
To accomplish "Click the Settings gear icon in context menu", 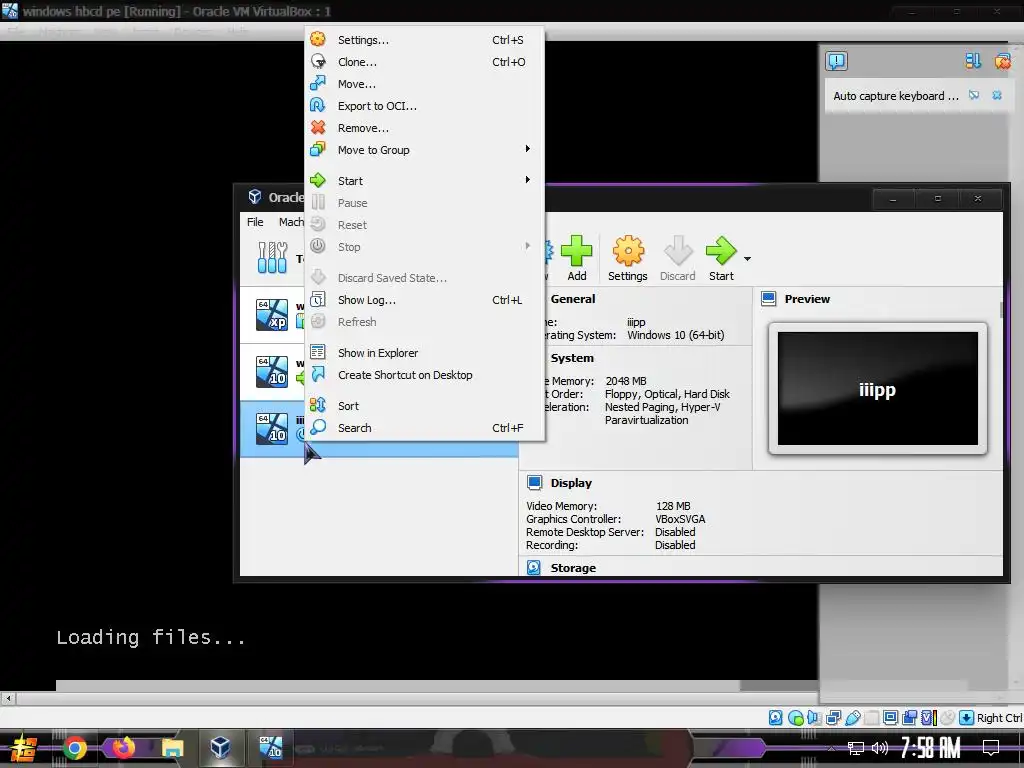I will [318, 39].
